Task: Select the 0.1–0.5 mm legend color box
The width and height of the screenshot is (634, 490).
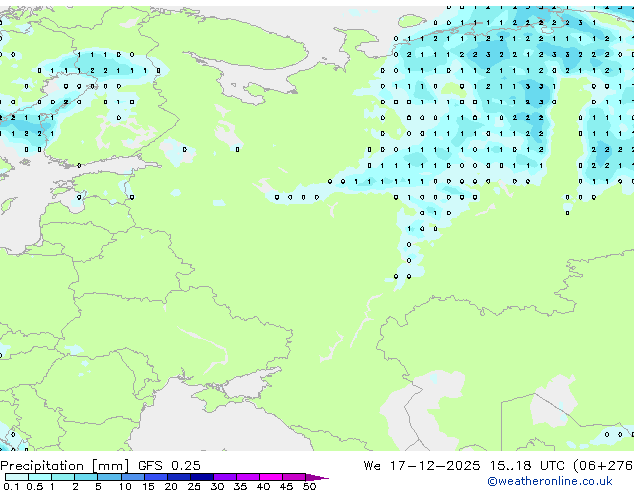Action: click(17, 477)
